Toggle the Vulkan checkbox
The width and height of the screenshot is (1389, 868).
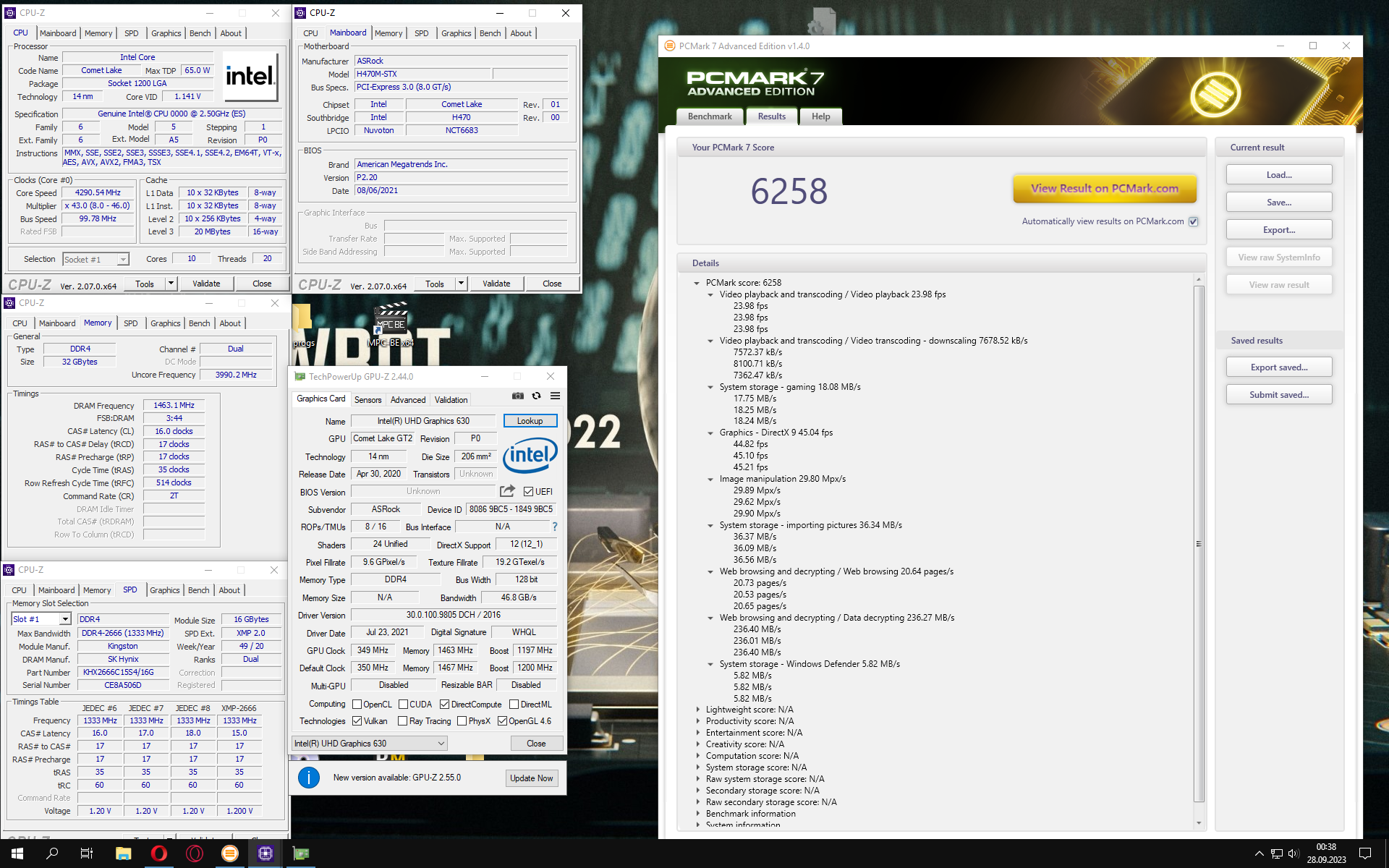coord(357,721)
